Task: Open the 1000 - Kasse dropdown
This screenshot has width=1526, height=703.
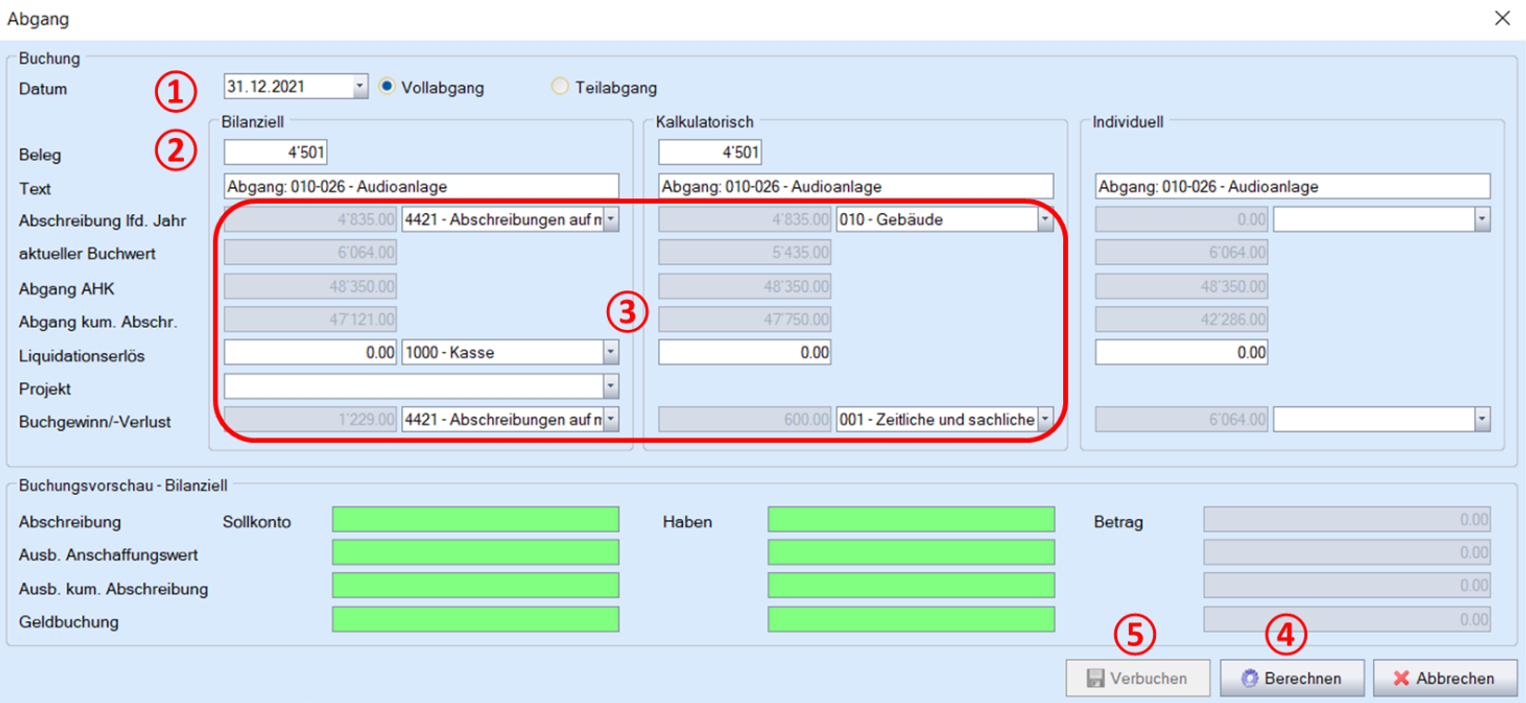Action: click(x=611, y=352)
